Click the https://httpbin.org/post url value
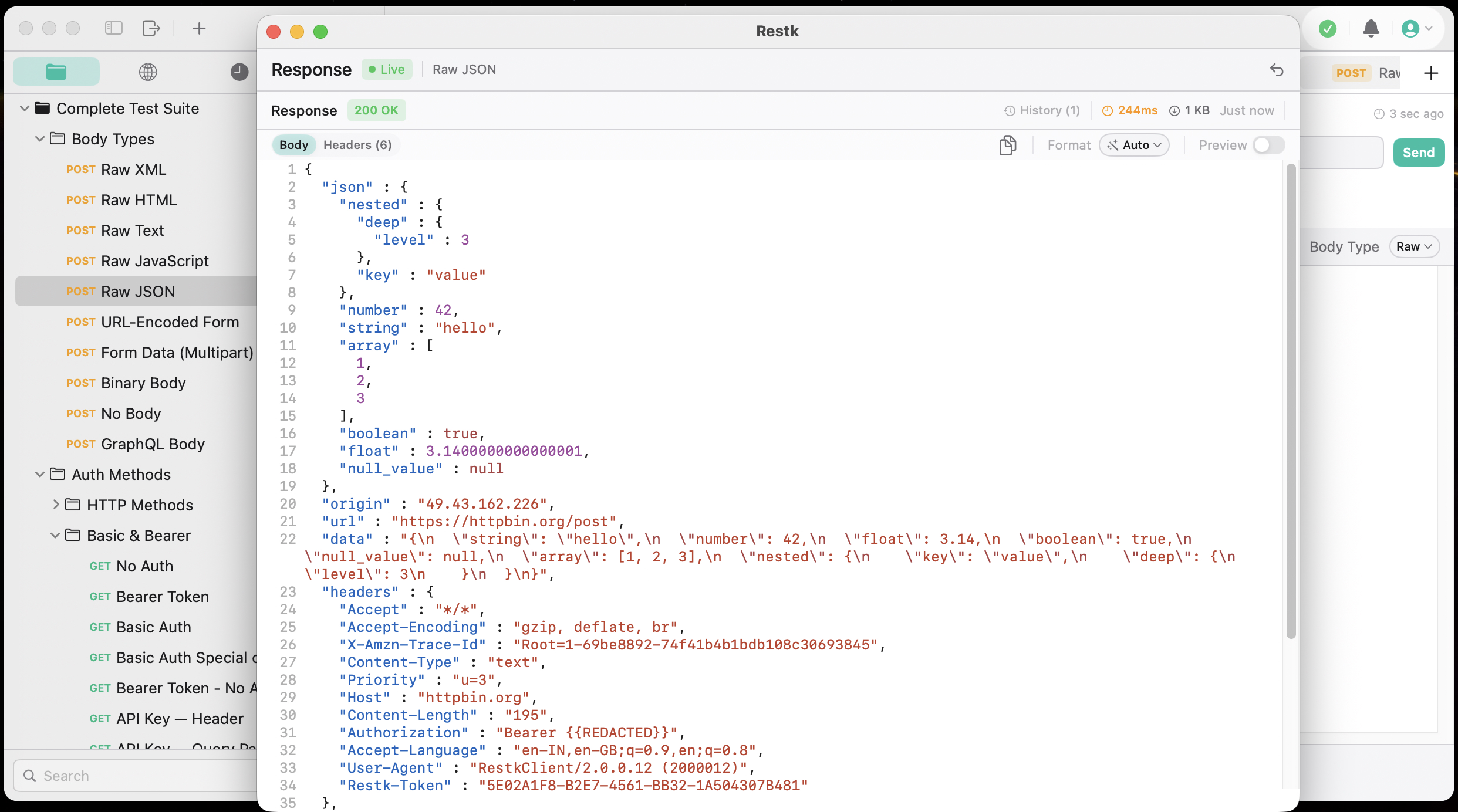Image resolution: width=1458 pixels, height=812 pixels. click(x=504, y=522)
